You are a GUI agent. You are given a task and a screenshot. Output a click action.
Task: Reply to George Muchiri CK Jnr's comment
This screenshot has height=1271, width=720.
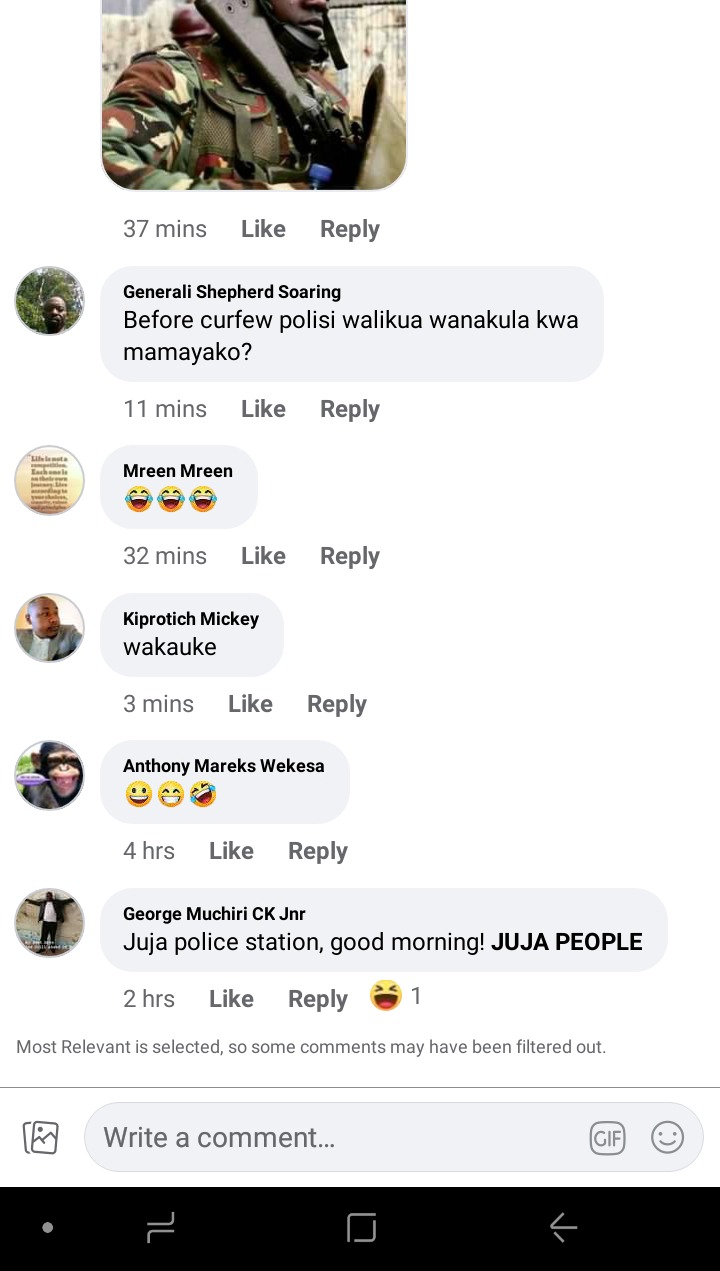click(318, 999)
